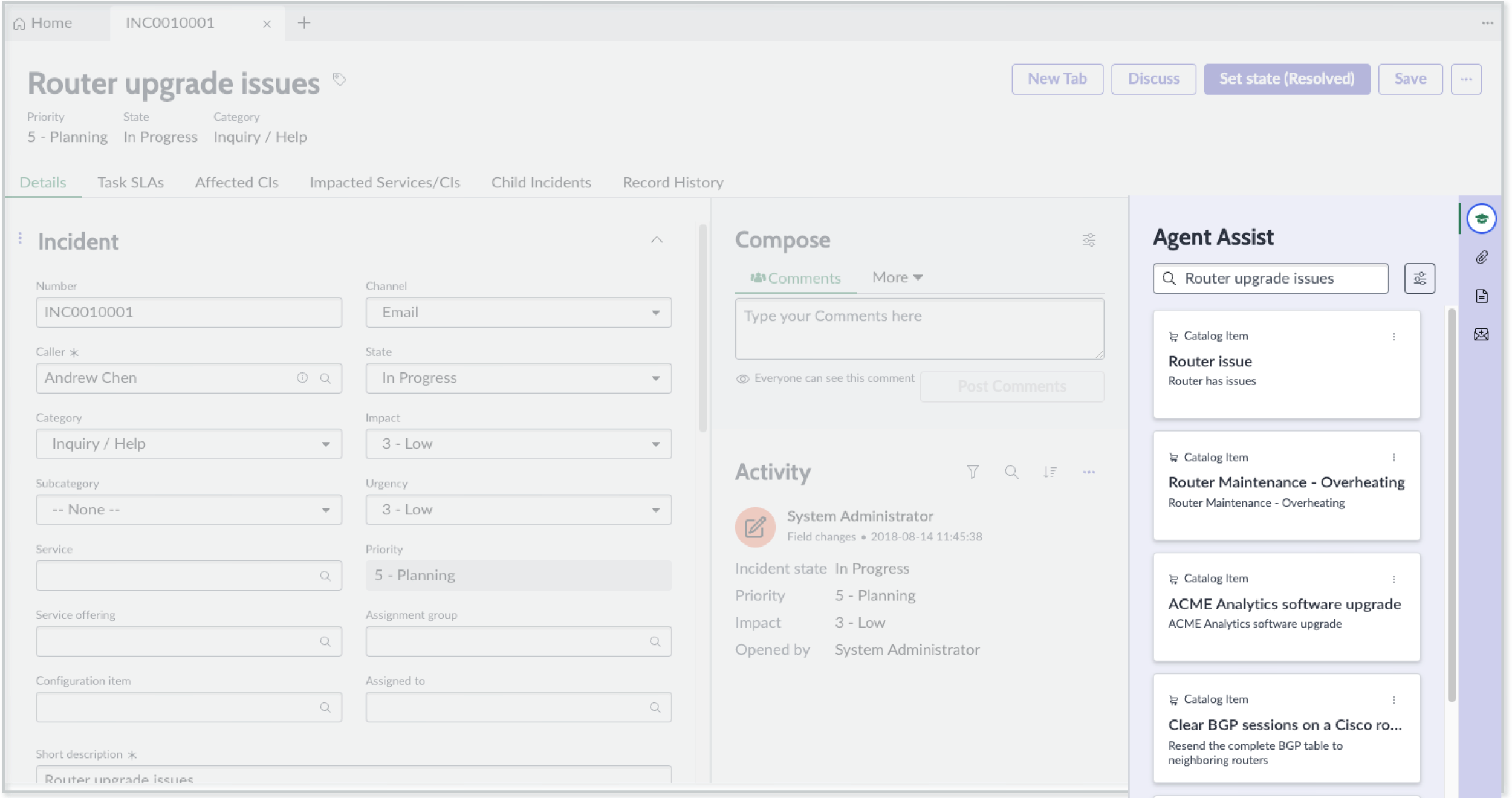The width and height of the screenshot is (1512, 798).
Task: Add a tag using the tag icon beside the title
Action: point(339,79)
